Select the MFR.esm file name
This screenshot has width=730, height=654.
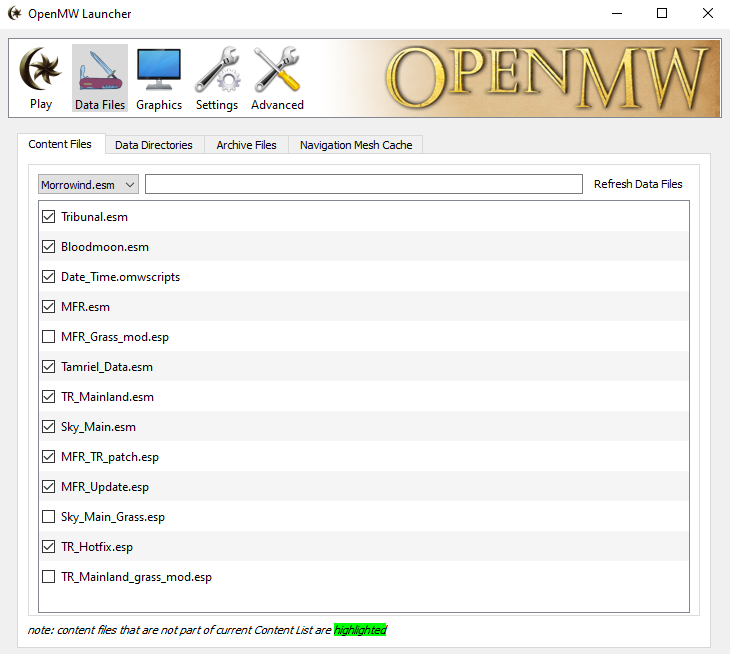click(85, 307)
